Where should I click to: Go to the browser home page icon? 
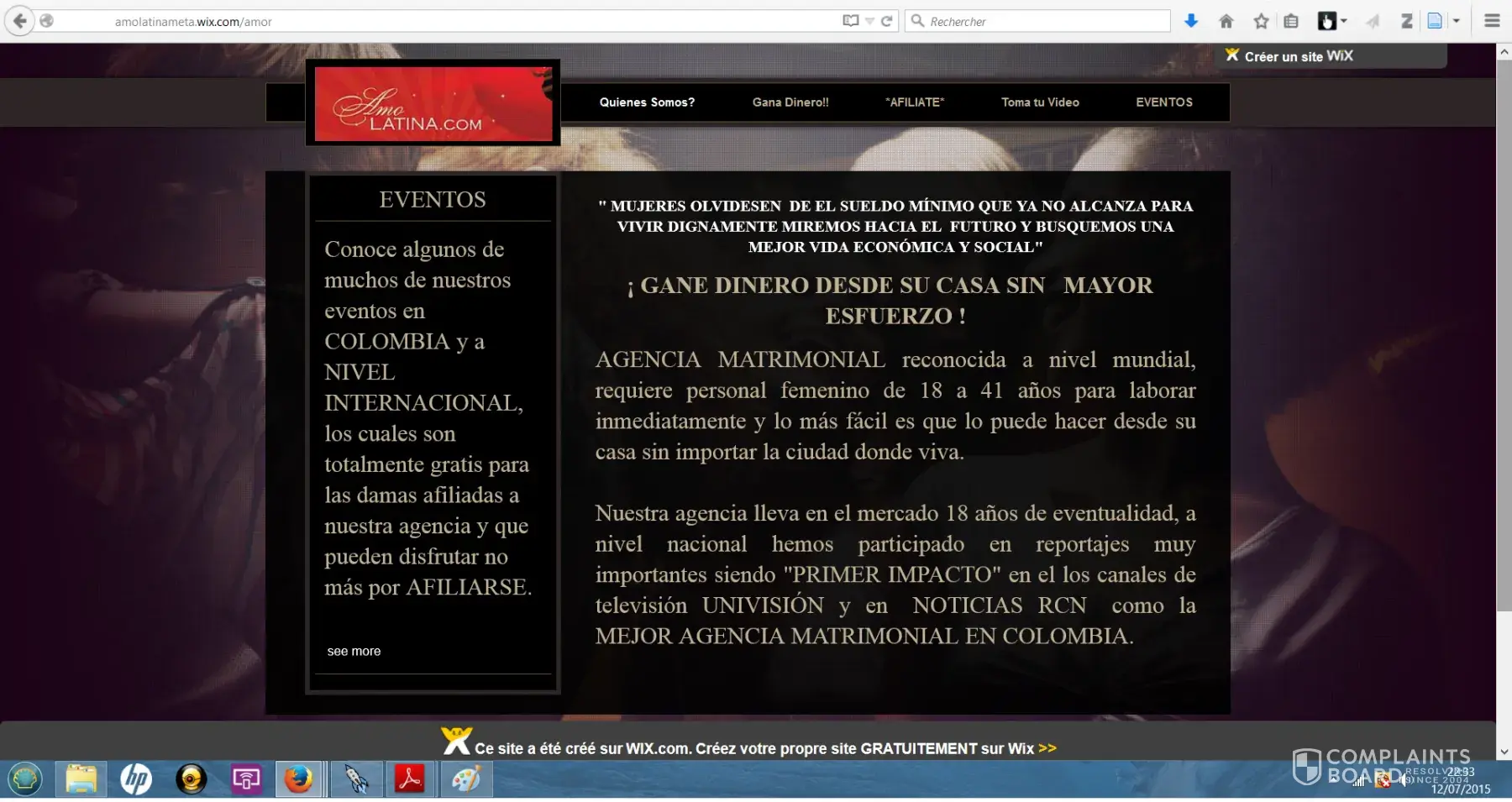click(1226, 21)
